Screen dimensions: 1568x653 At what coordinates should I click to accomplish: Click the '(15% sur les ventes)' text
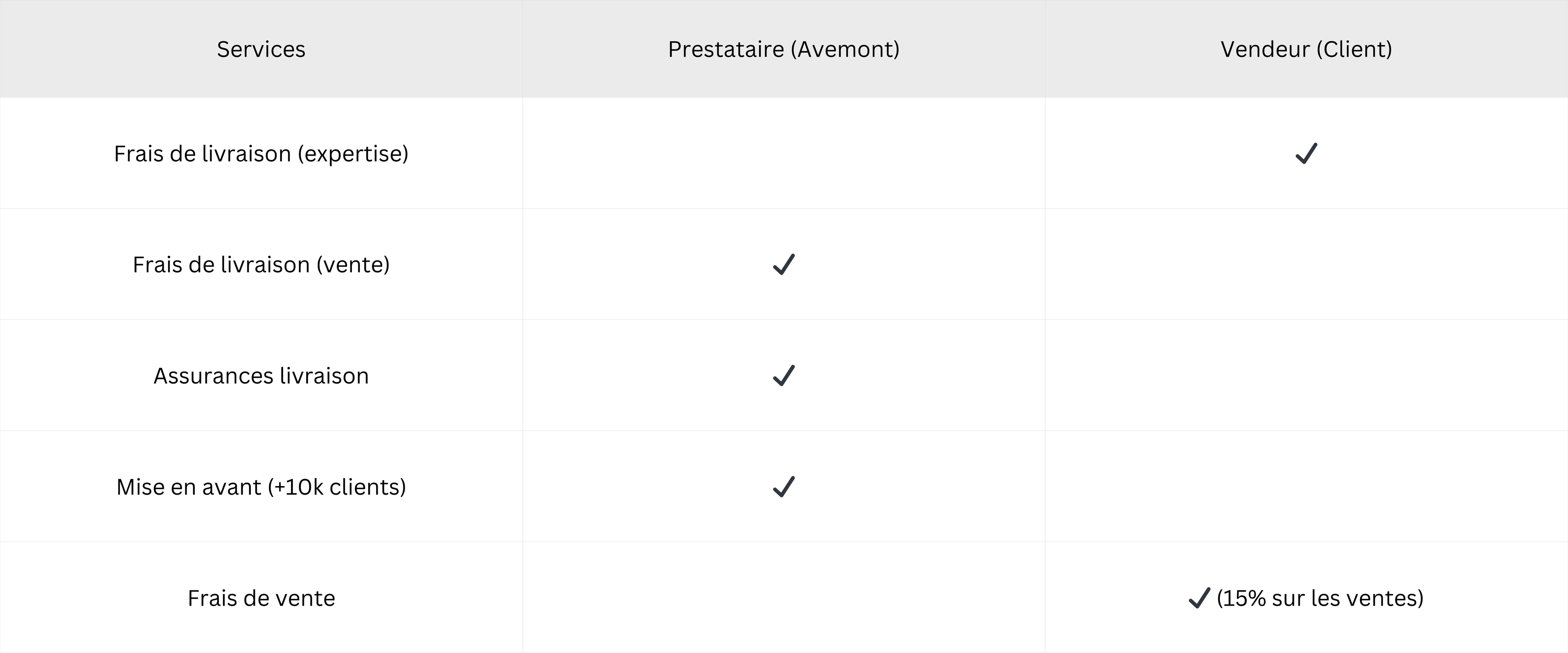point(1320,598)
